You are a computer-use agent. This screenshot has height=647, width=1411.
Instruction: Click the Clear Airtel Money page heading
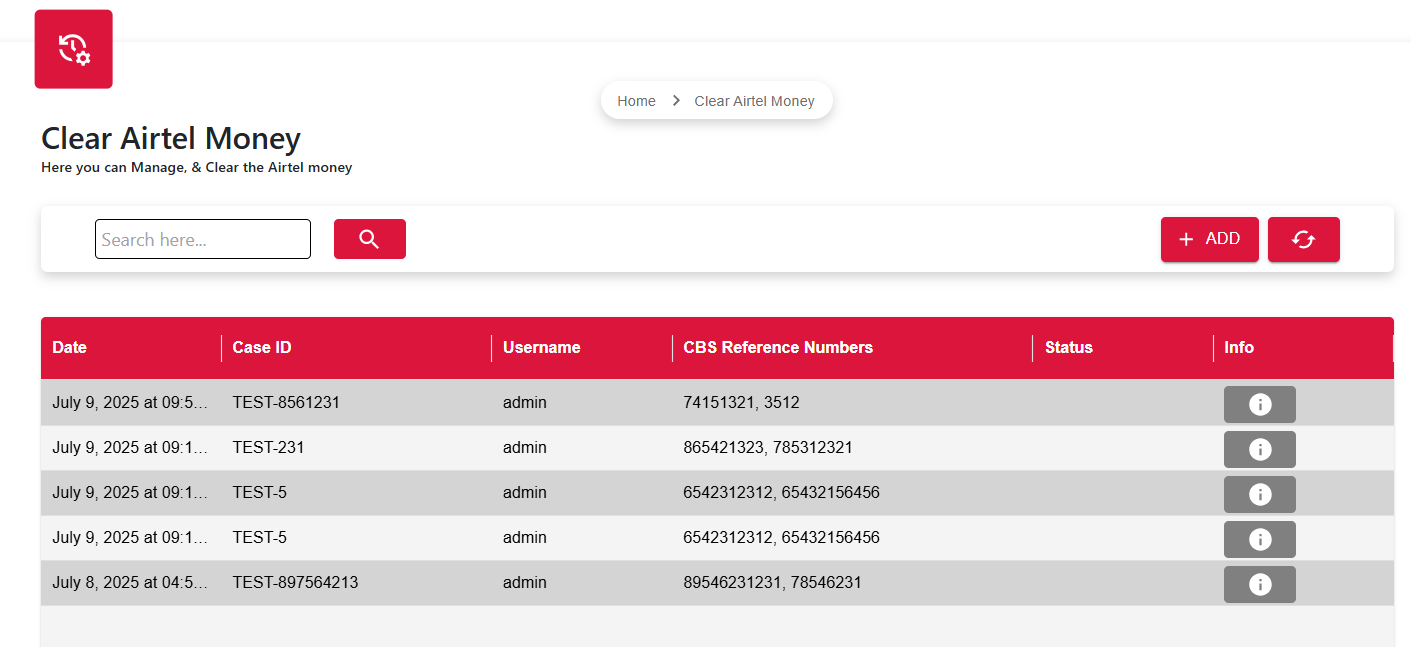click(171, 138)
